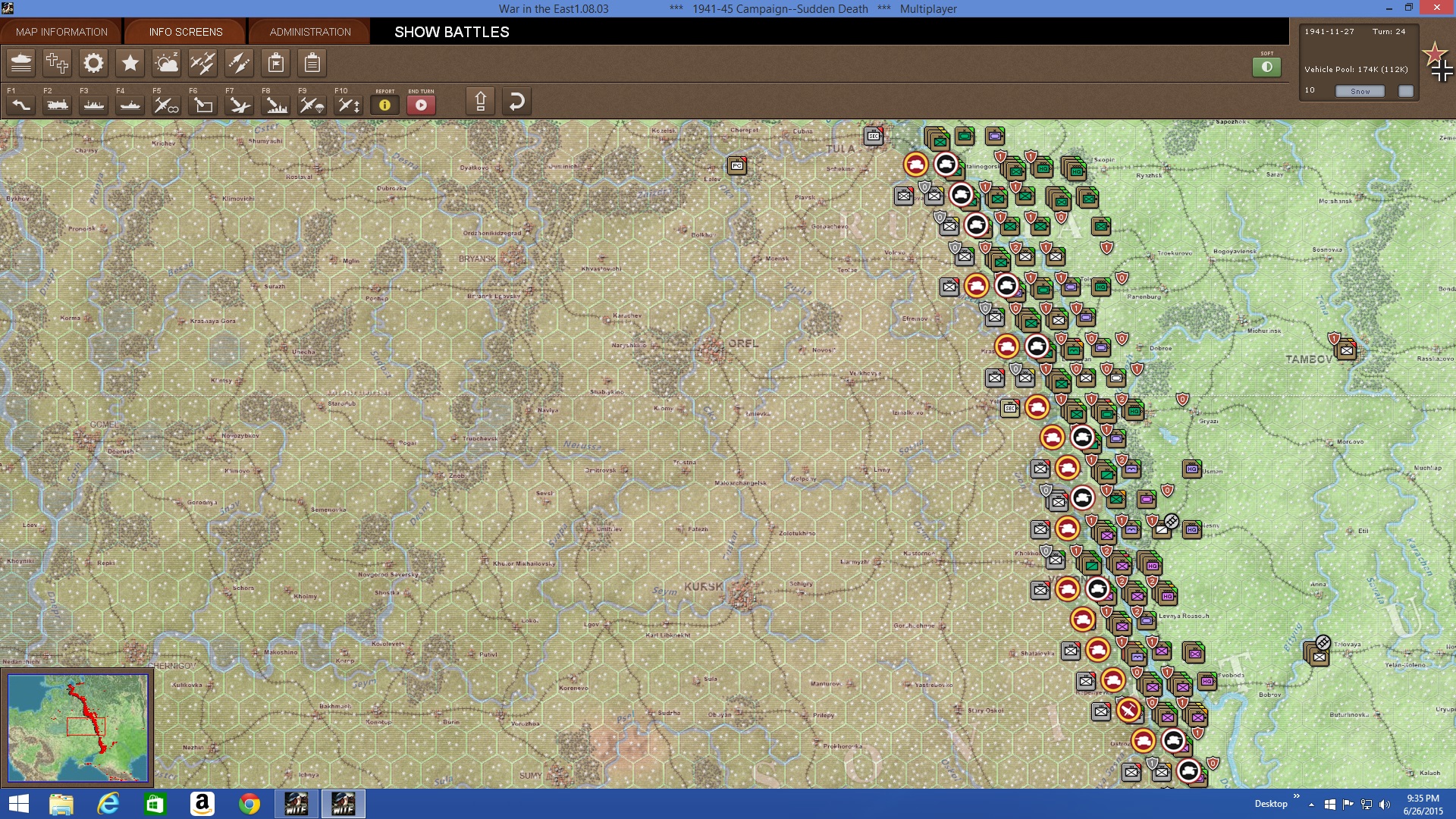This screenshot has height=819, width=1456.
Task: Click the BRYANSK city label
Action: tap(477, 259)
